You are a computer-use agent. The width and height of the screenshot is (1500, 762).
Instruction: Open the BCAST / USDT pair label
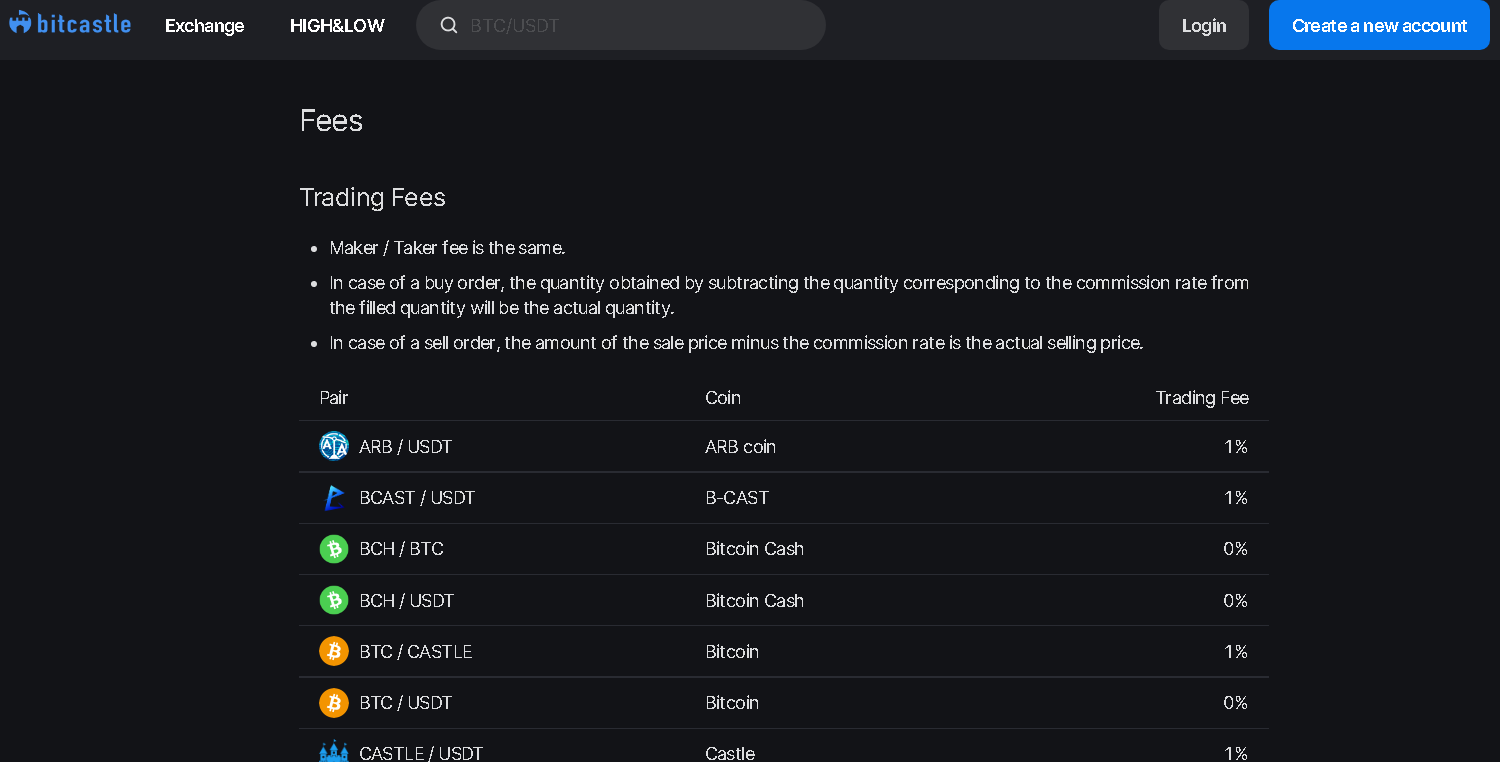click(417, 498)
